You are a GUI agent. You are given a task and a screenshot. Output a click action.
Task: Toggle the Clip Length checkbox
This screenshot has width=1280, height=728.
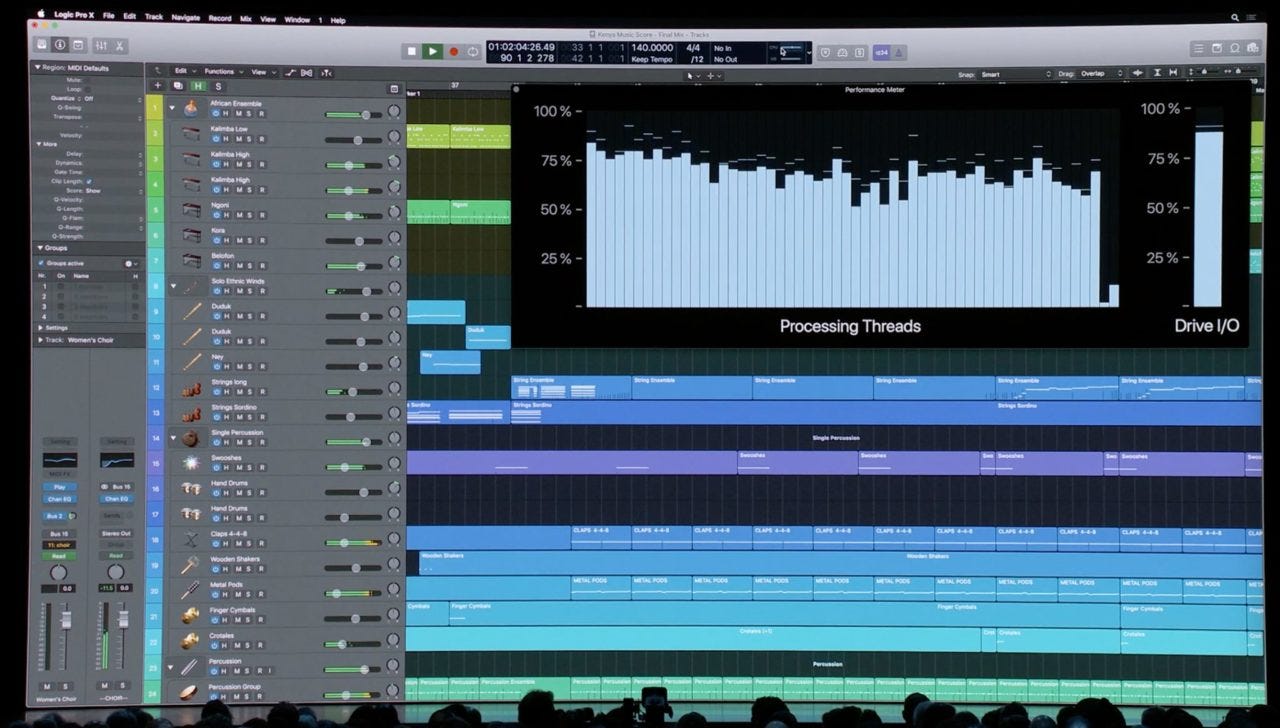pos(89,181)
